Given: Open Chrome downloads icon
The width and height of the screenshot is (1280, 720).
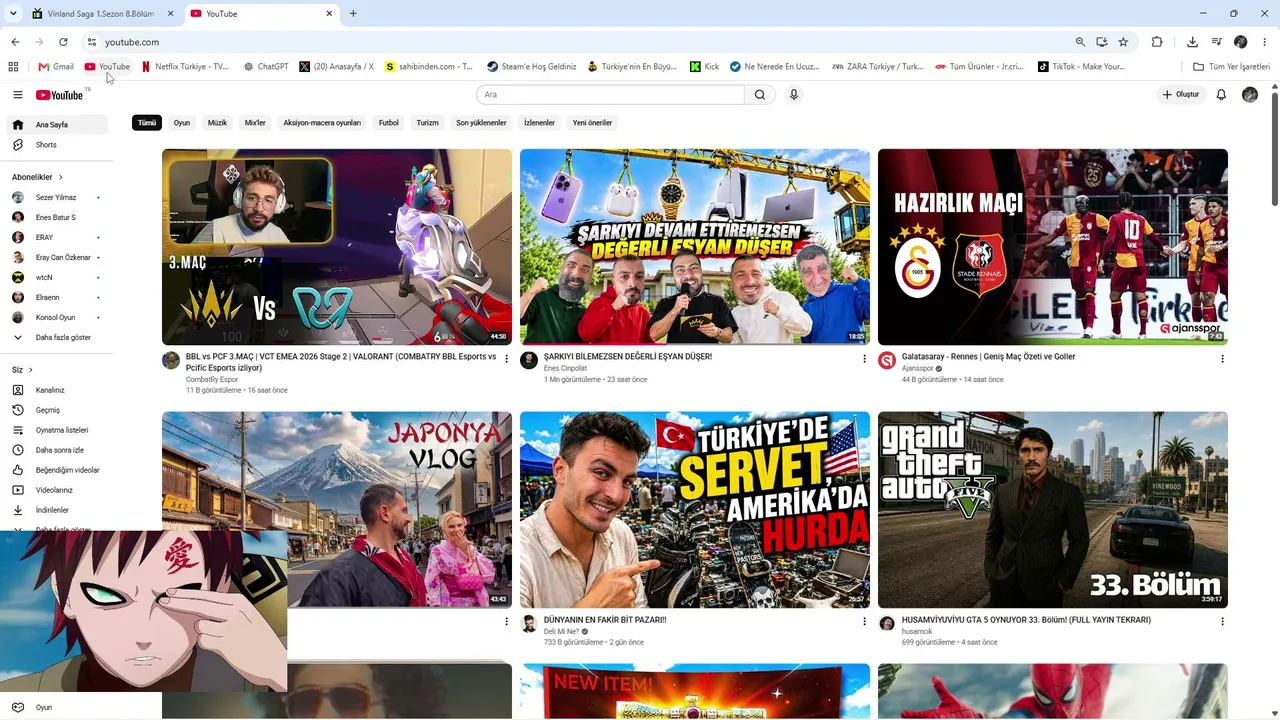Looking at the screenshot, I should [x=1192, y=42].
